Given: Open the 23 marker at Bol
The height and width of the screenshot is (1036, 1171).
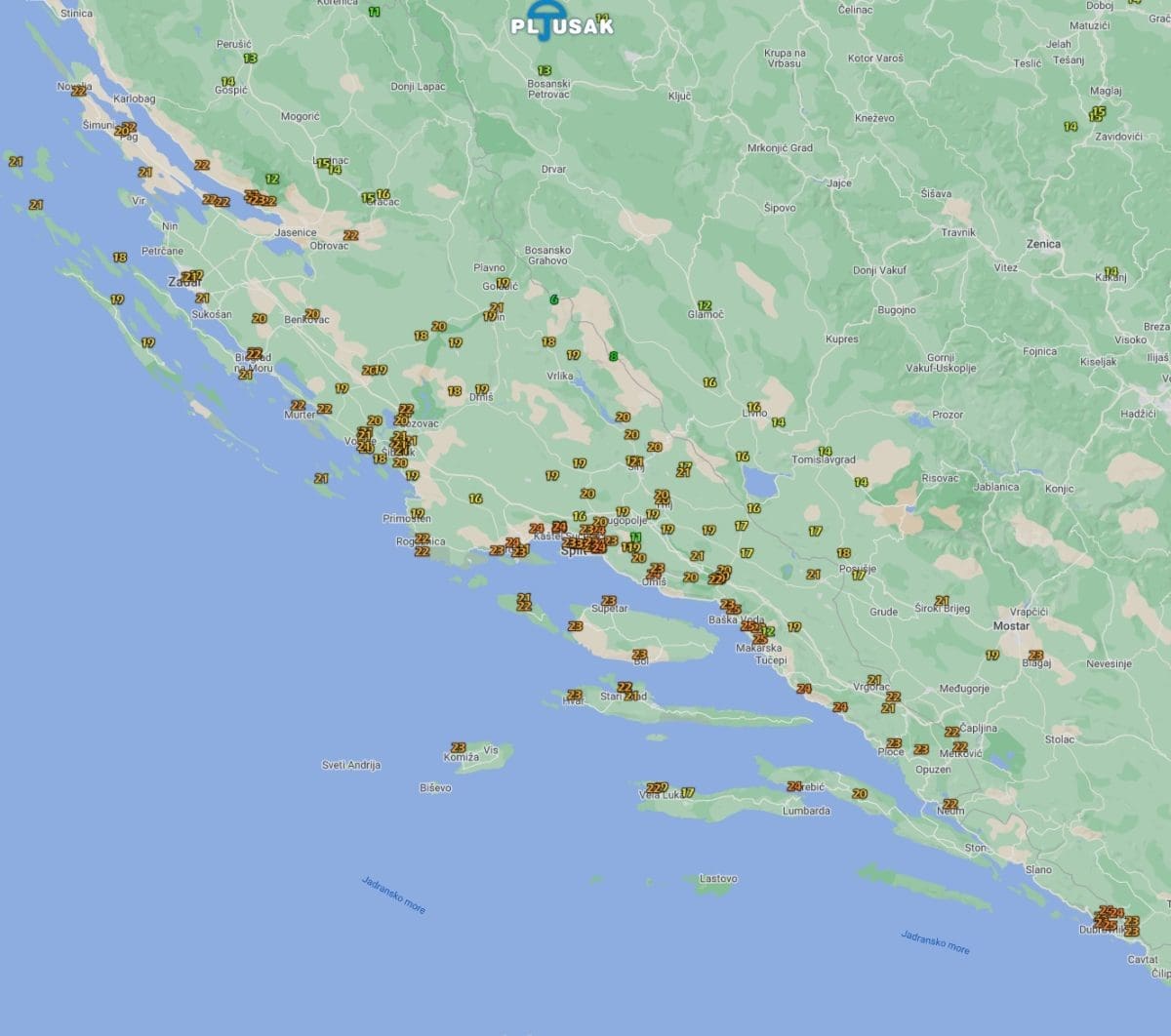Looking at the screenshot, I should 640,655.
